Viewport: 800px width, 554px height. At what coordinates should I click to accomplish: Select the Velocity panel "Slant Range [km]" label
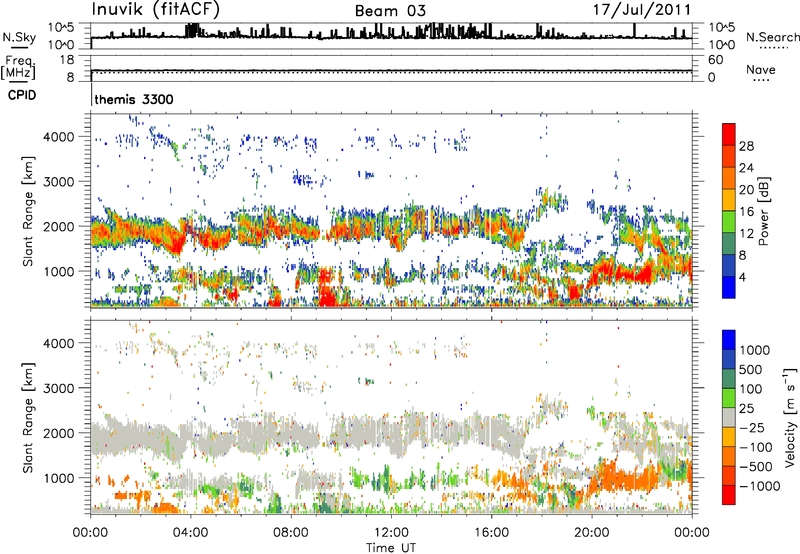coord(28,418)
